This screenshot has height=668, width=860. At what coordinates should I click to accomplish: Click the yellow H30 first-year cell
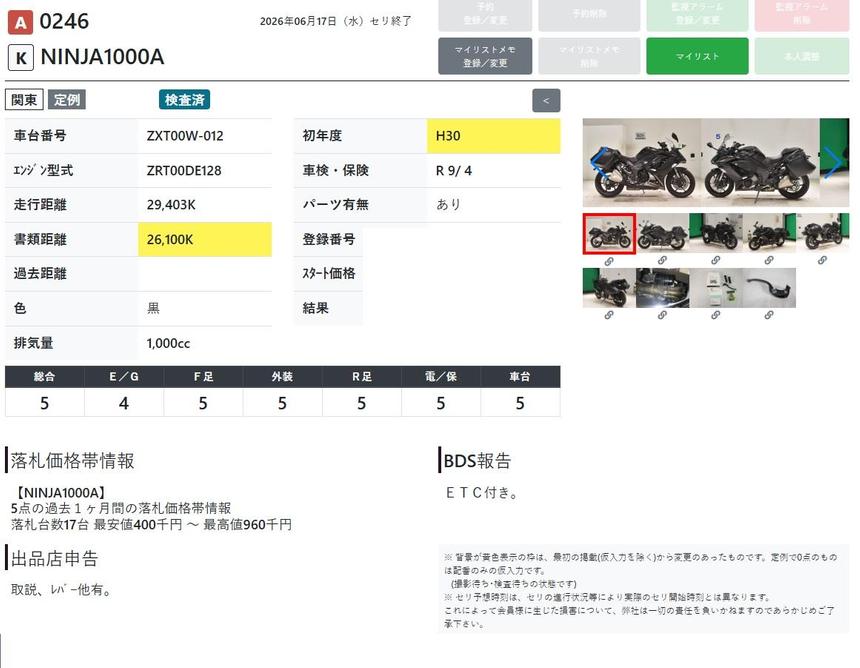coord(494,135)
